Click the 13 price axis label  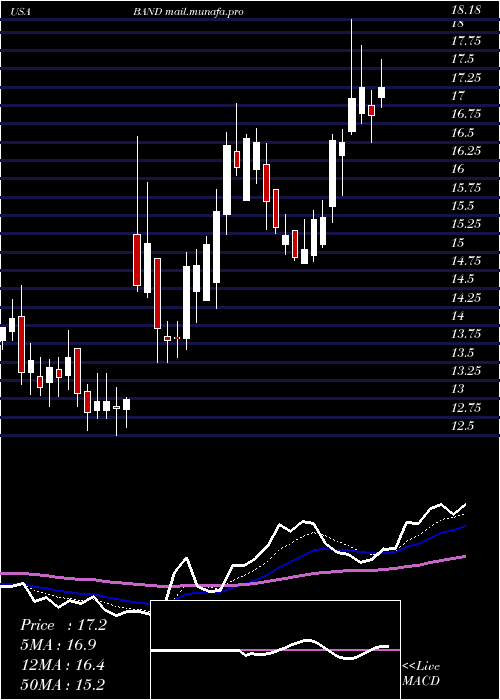tap(458, 389)
